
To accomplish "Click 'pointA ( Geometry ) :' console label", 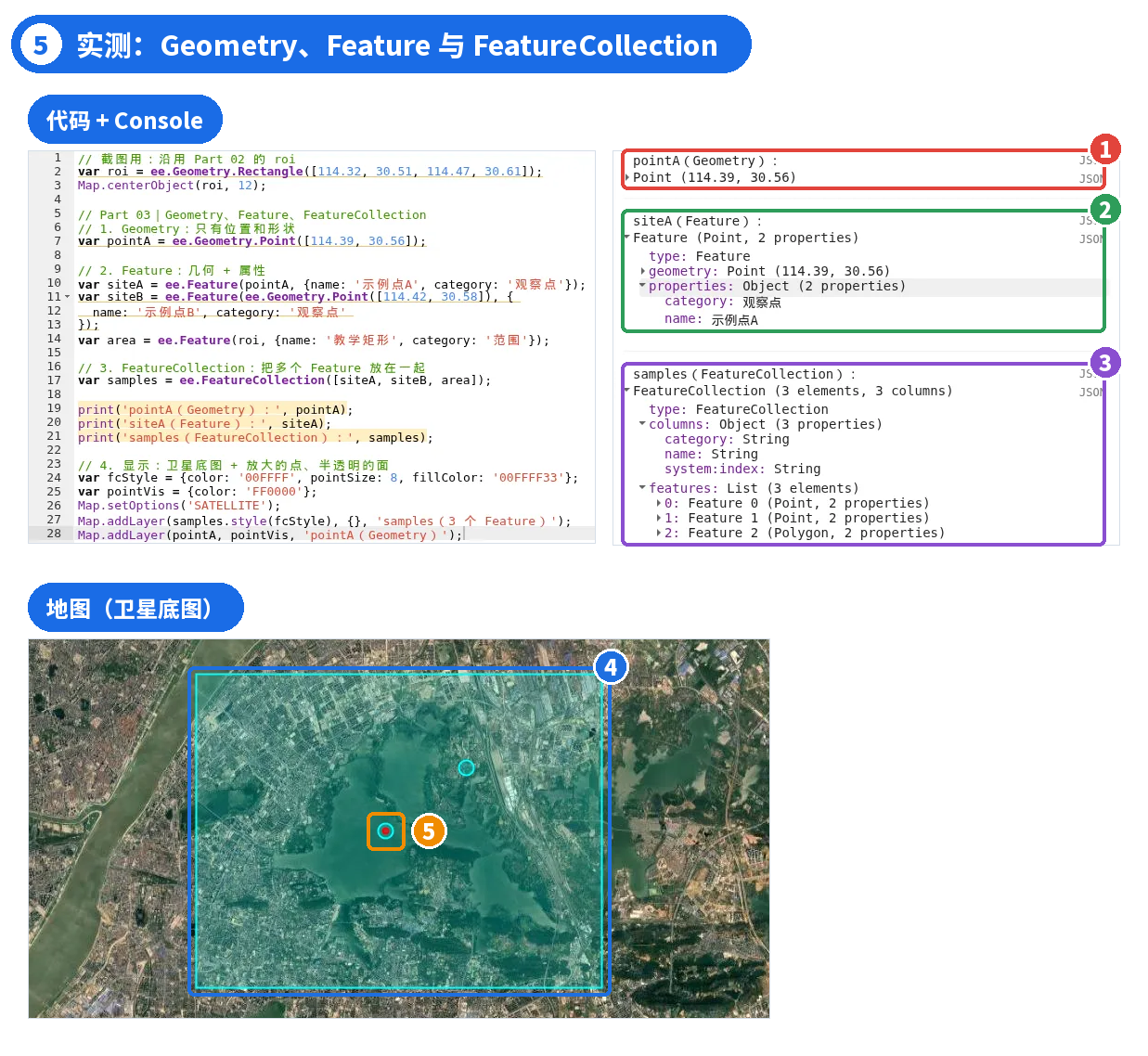I will pos(705,161).
